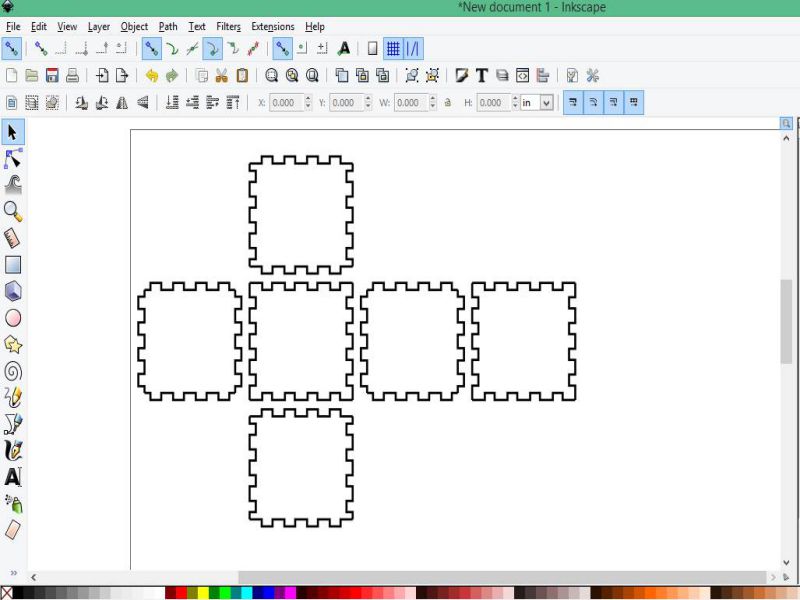Pick the Ellipse circle tool

pyautogui.click(x=13, y=318)
